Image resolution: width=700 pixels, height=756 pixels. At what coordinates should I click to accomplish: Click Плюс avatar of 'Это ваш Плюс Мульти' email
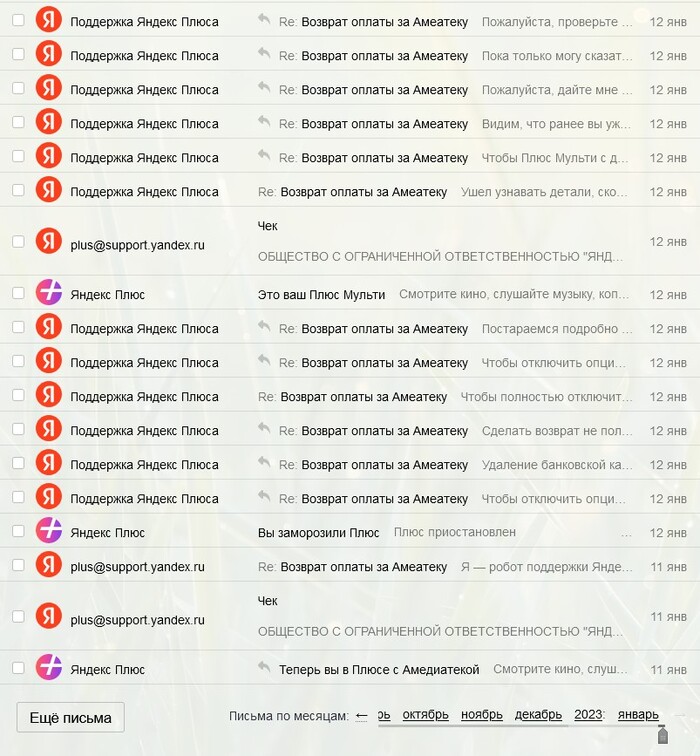tap(49, 293)
